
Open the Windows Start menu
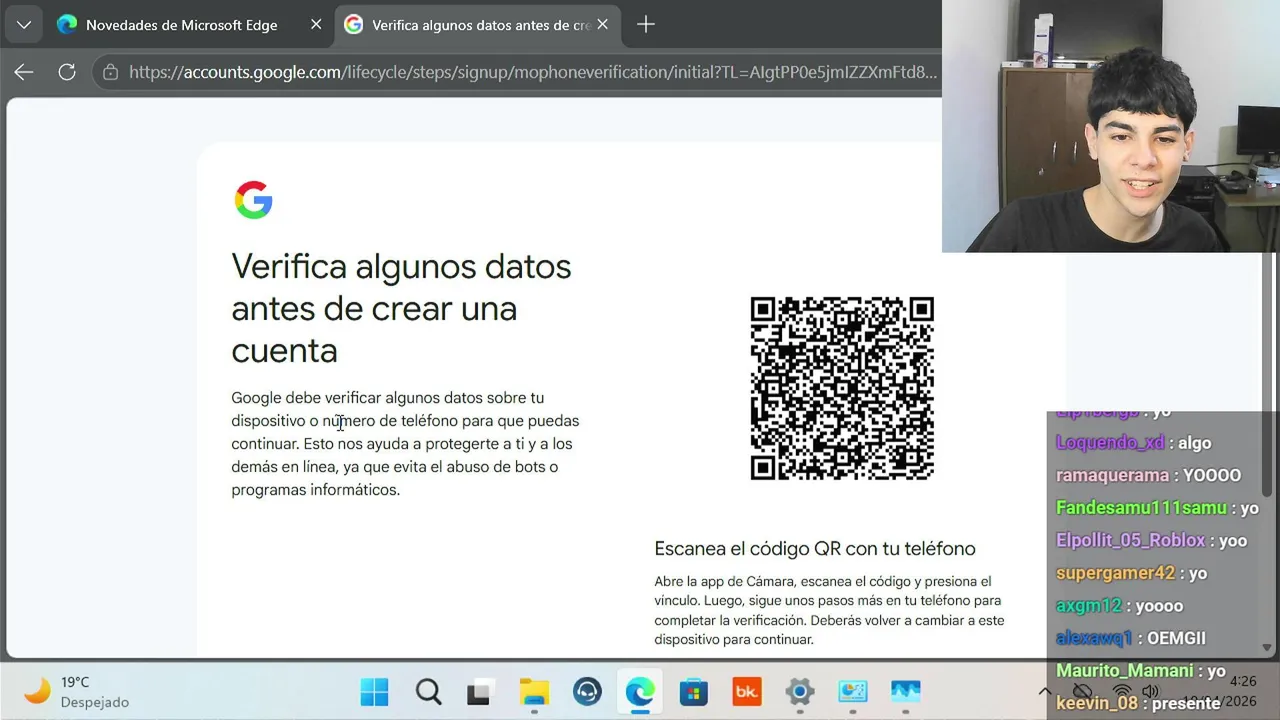coord(375,692)
